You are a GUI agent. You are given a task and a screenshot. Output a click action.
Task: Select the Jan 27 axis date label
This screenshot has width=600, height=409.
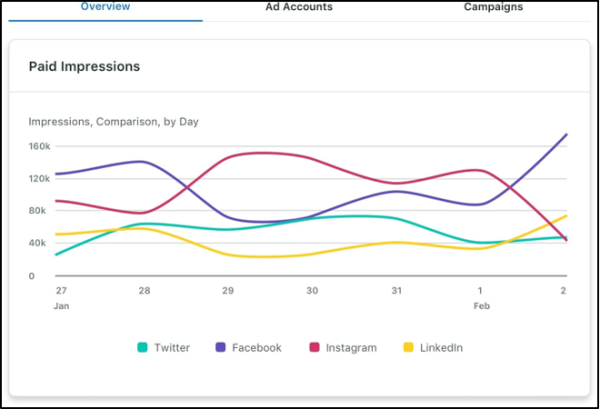(61, 298)
